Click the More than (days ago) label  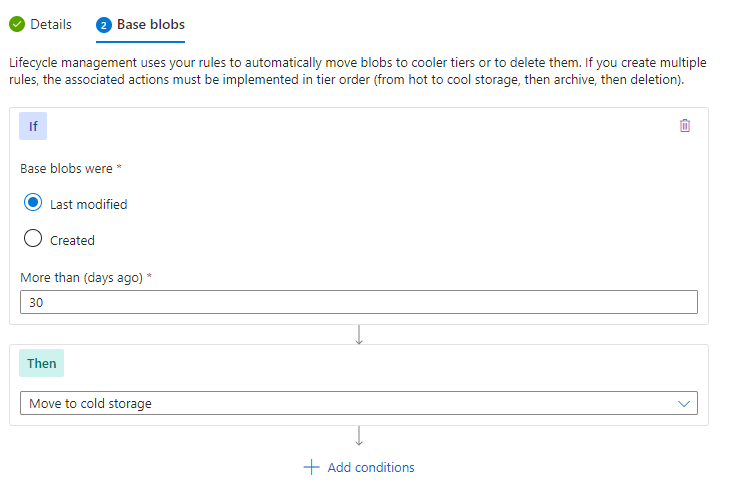(x=81, y=278)
